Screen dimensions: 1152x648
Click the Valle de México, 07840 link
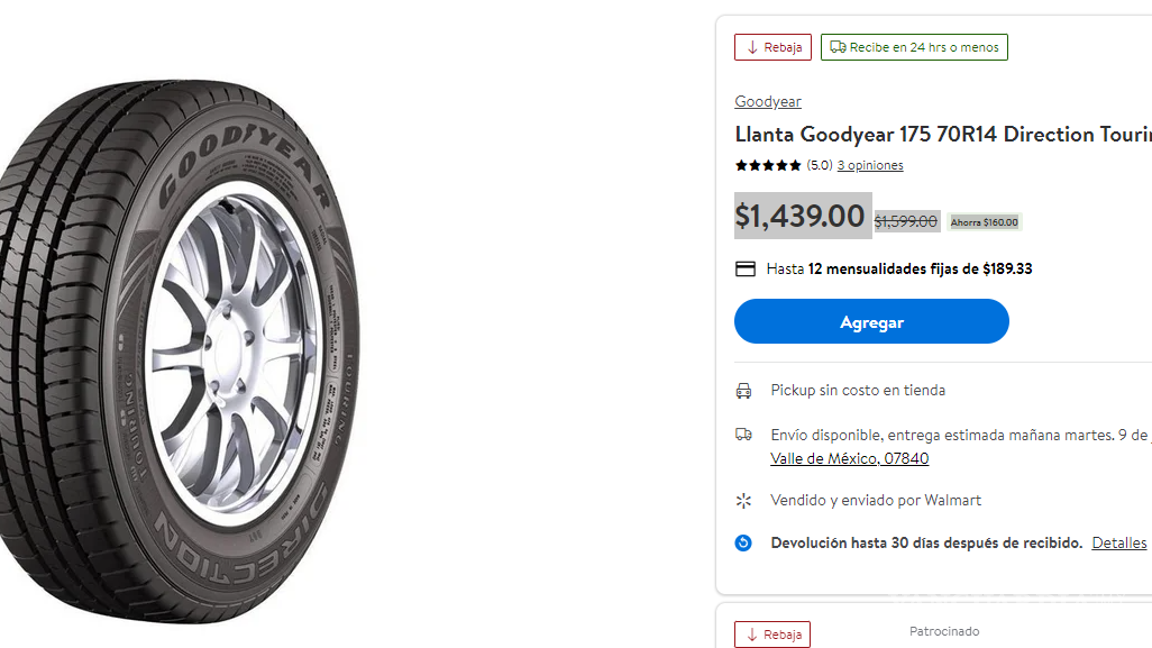(849, 458)
